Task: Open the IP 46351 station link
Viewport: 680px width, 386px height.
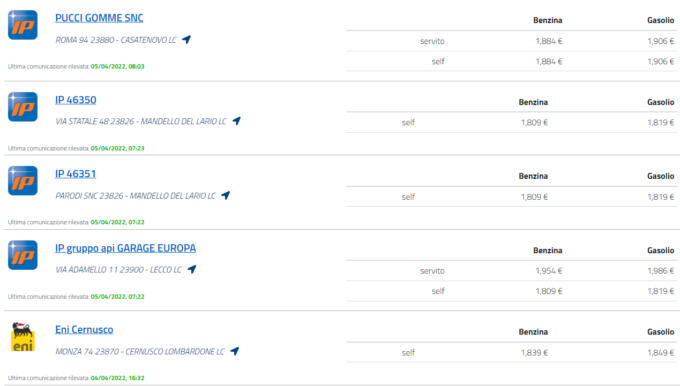Action: point(75,174)
